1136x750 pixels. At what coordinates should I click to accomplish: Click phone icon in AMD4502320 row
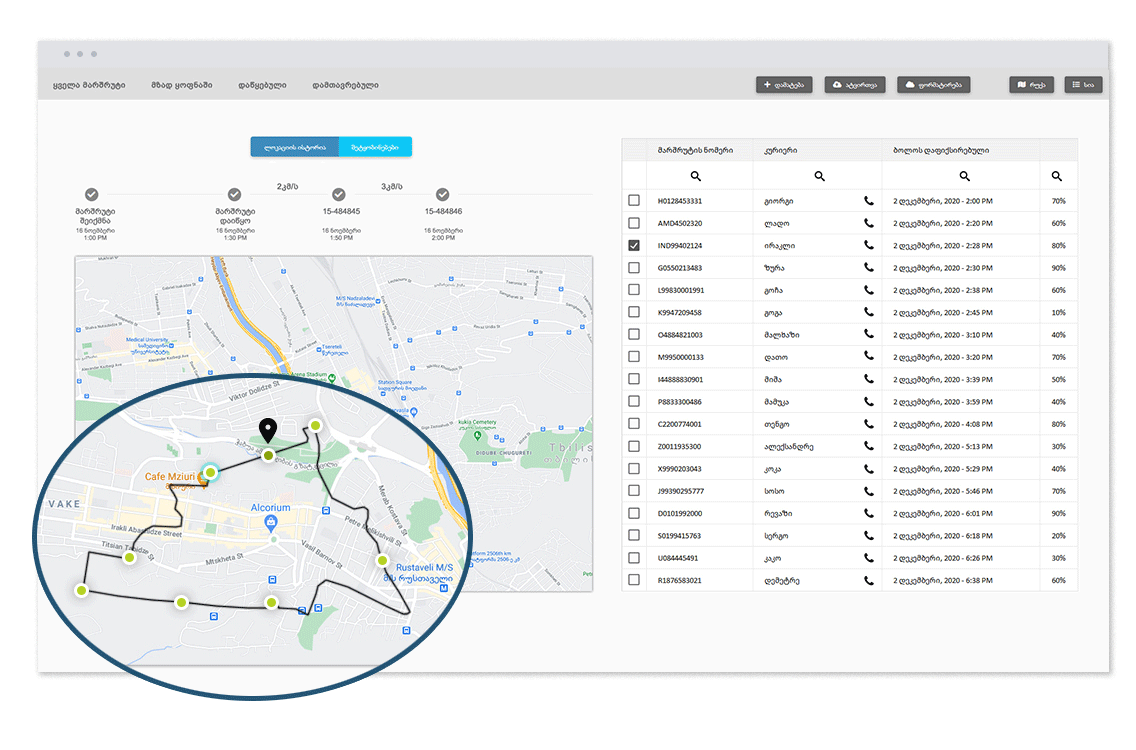click(869, 223)
